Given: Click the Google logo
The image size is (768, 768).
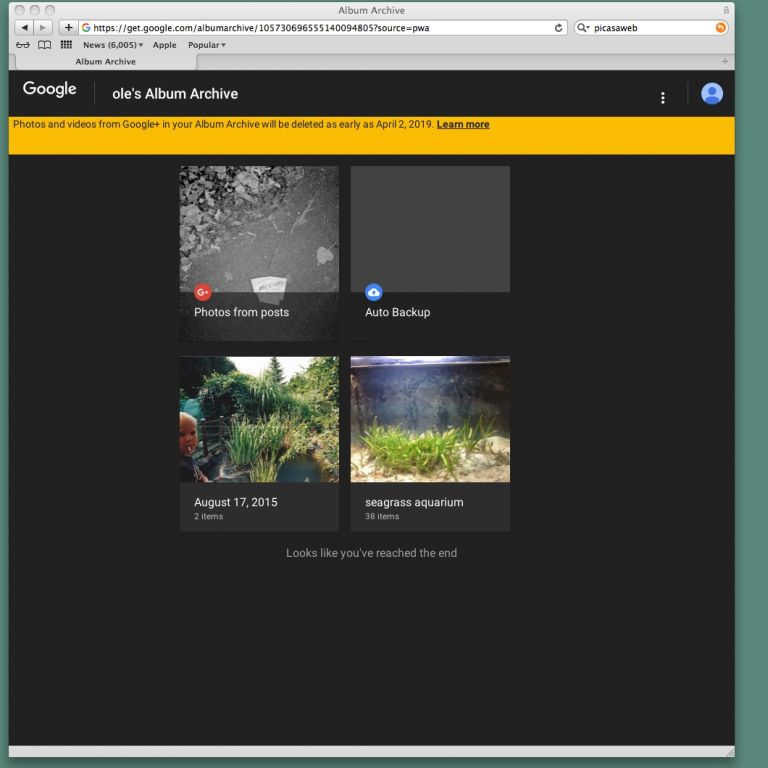Looking at the screenshot, I should (x=50, y=89).
